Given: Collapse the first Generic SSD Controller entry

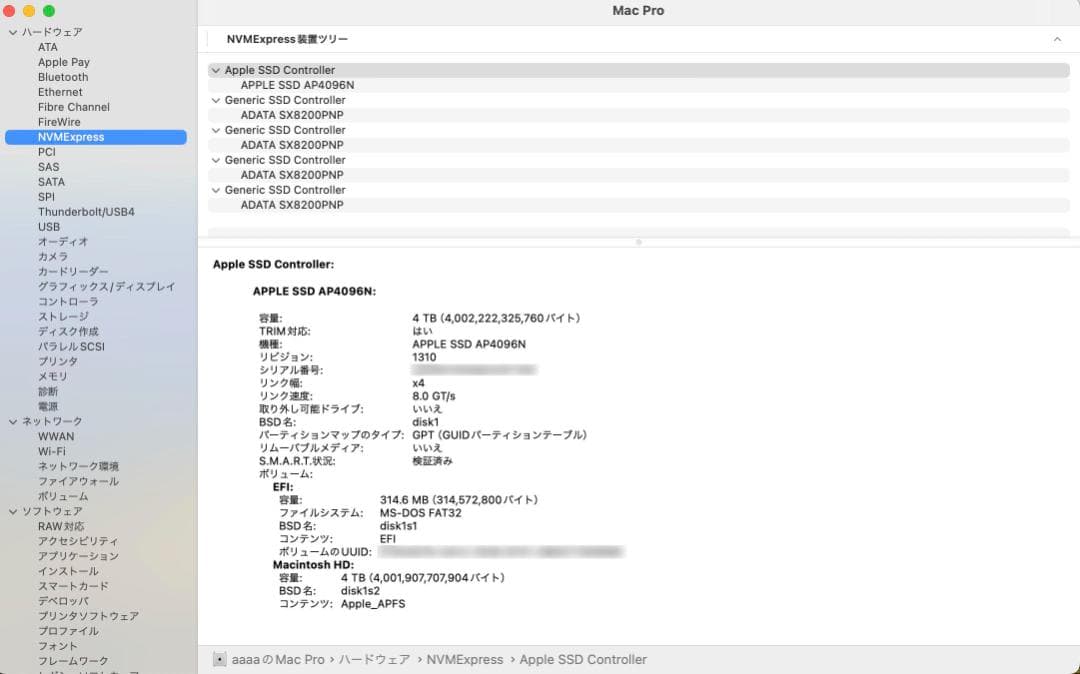Looking at the screenshot, I should point(215,100).
